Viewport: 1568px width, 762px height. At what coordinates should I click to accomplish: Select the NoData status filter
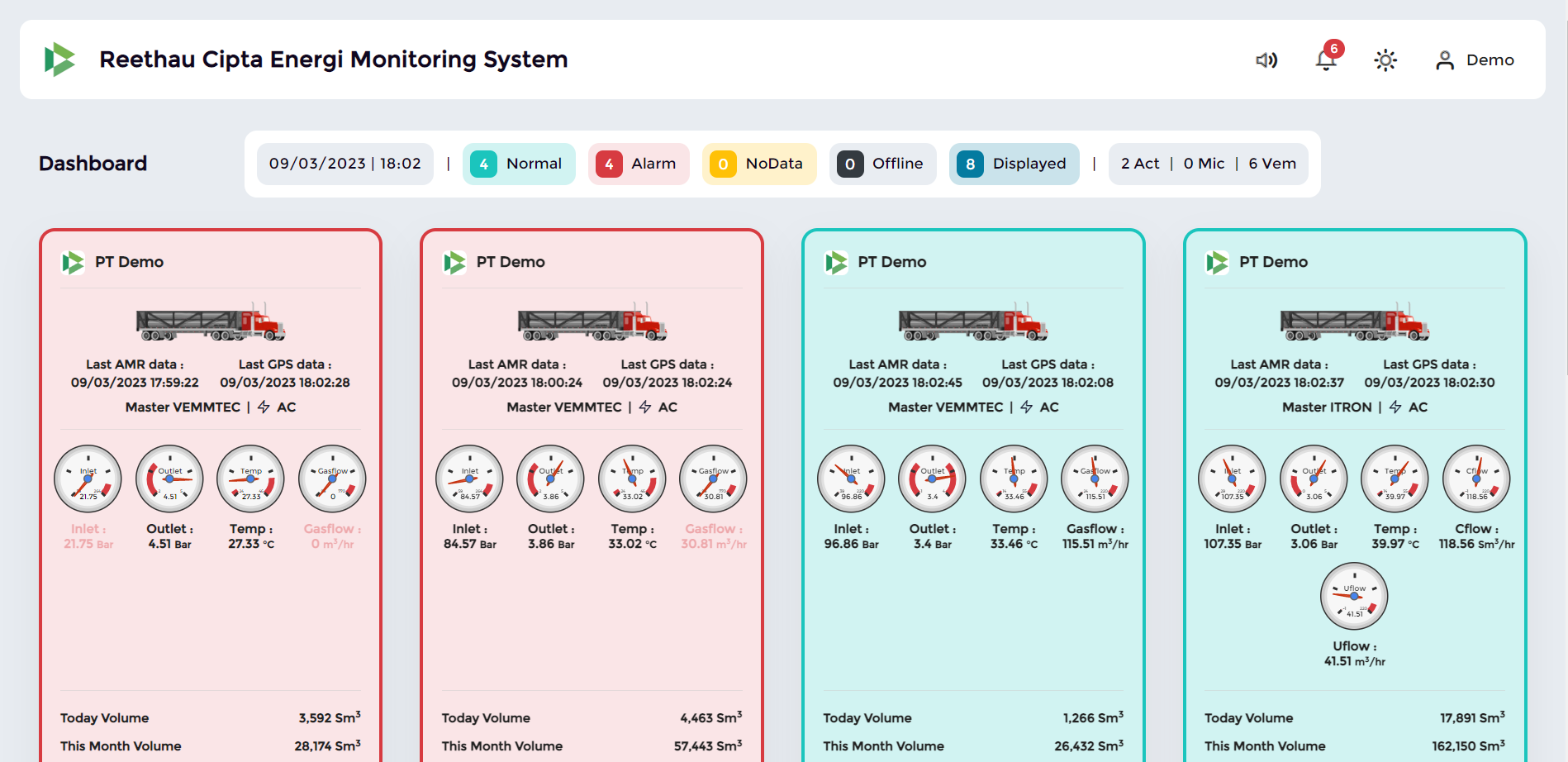click(x=758, y=164)
